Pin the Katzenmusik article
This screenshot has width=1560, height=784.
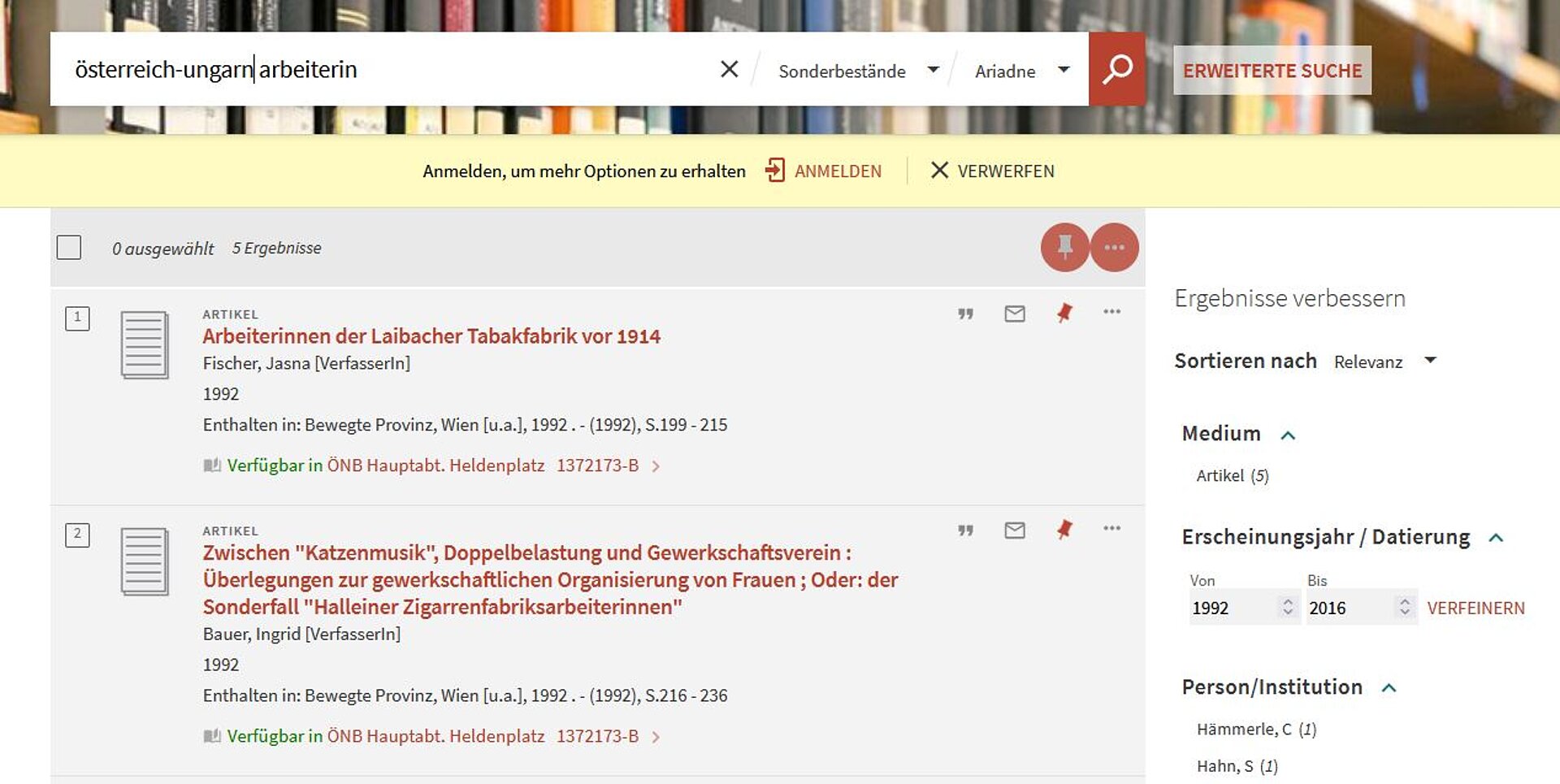tap(1064, 530)
